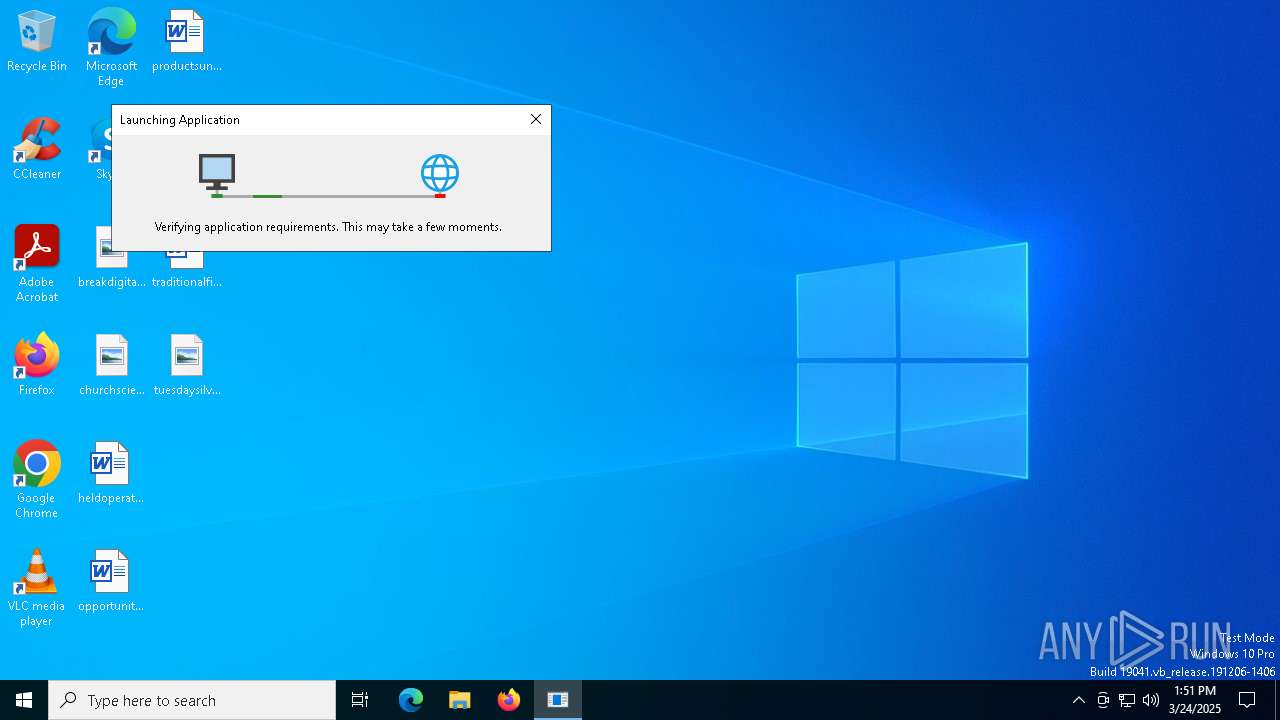This screenshot has width=1280, height=720.
Task: Click the Meet Now tray icon
Action: tap(1103, 700)
